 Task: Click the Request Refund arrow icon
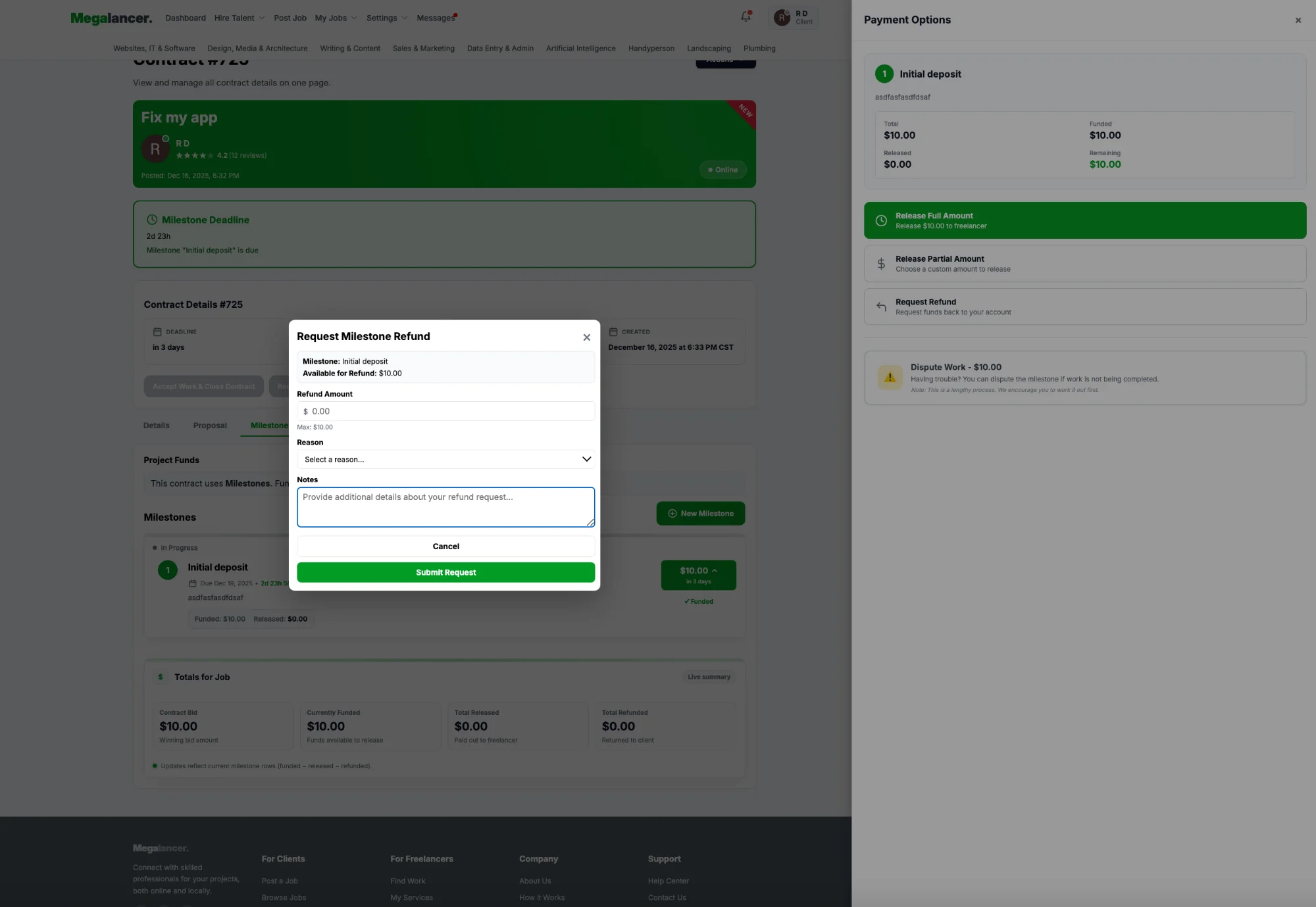coord(881,306)
